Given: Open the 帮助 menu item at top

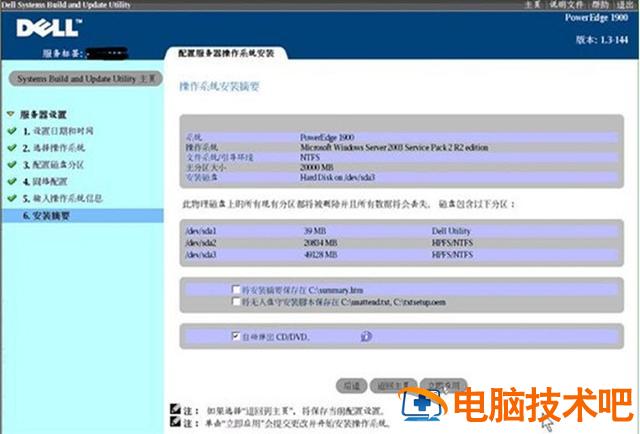Looking at the screenshot, I should (x=600, y=4).
